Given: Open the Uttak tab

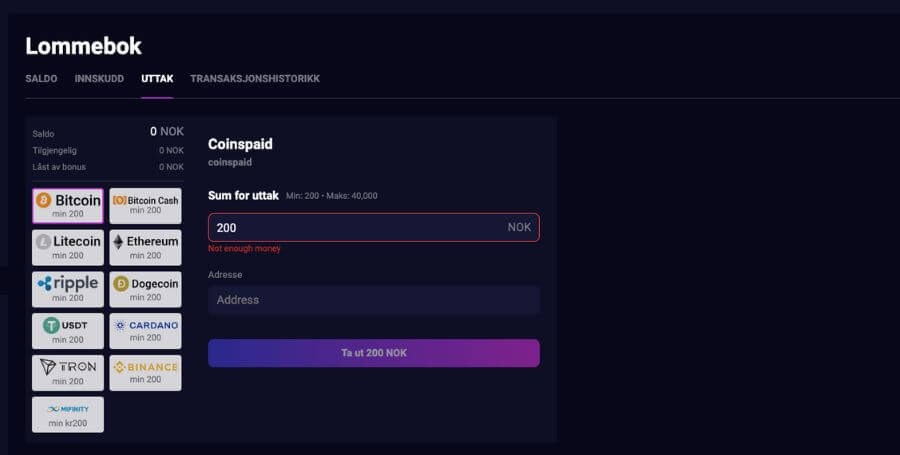Looking at the screenshot, I should pos(157,79).
